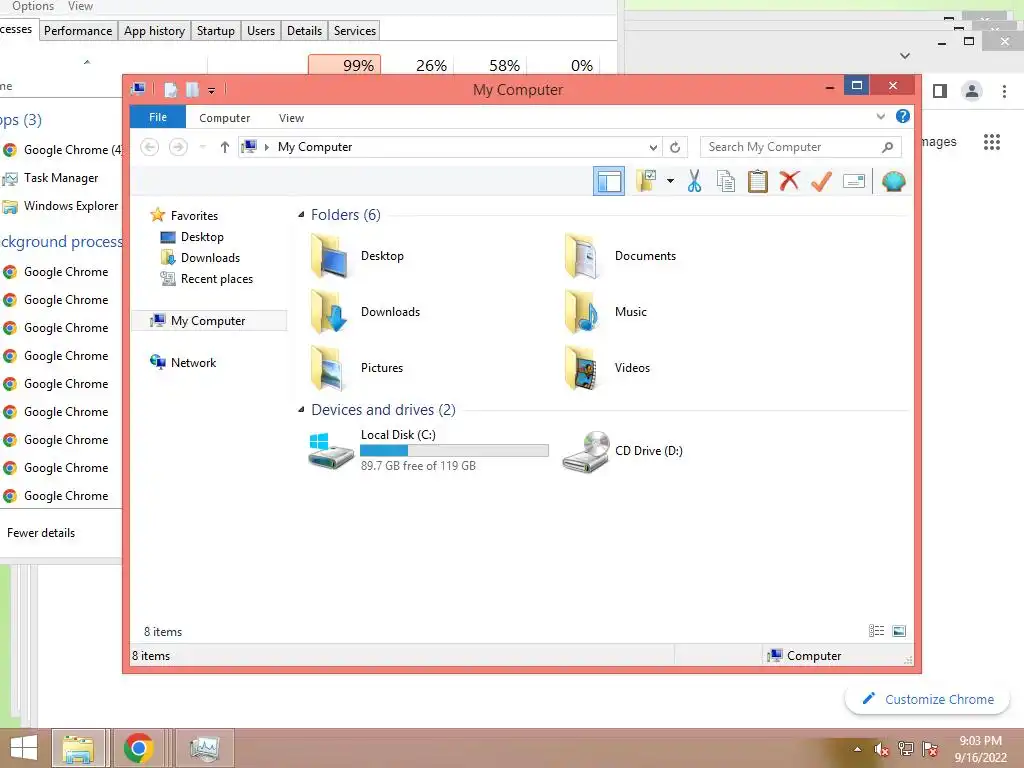Open the View ribbon tab in My Computer
This screenshot has width=1024, height=768.
(x=291, y=118)
